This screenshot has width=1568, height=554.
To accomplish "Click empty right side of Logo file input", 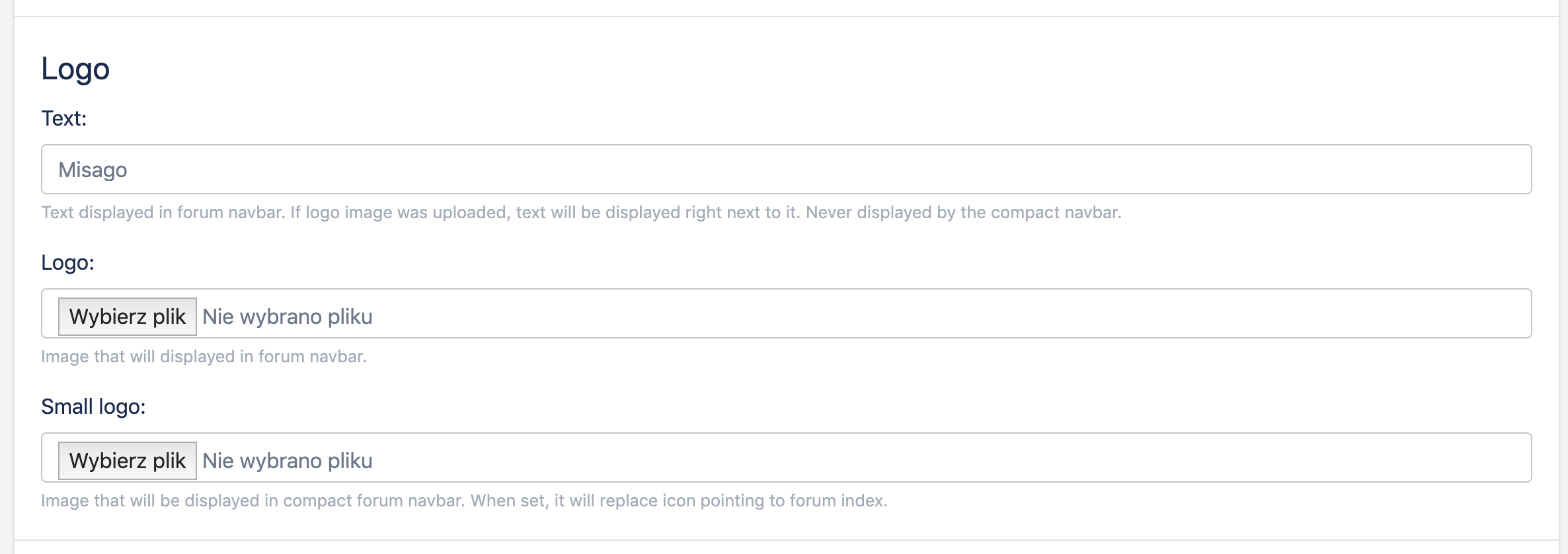I will (992, 313).
